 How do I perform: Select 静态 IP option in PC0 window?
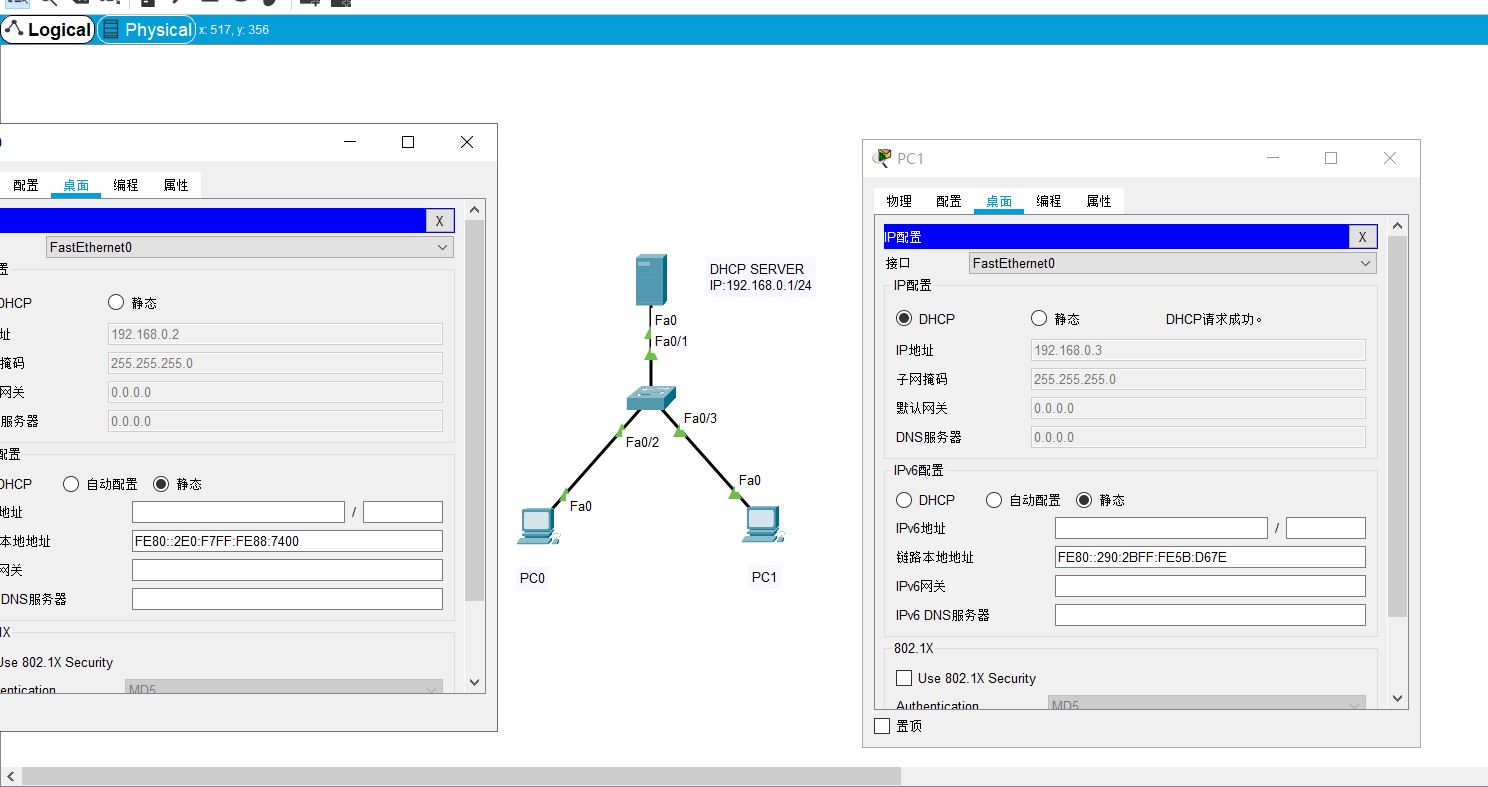(116, 303)
